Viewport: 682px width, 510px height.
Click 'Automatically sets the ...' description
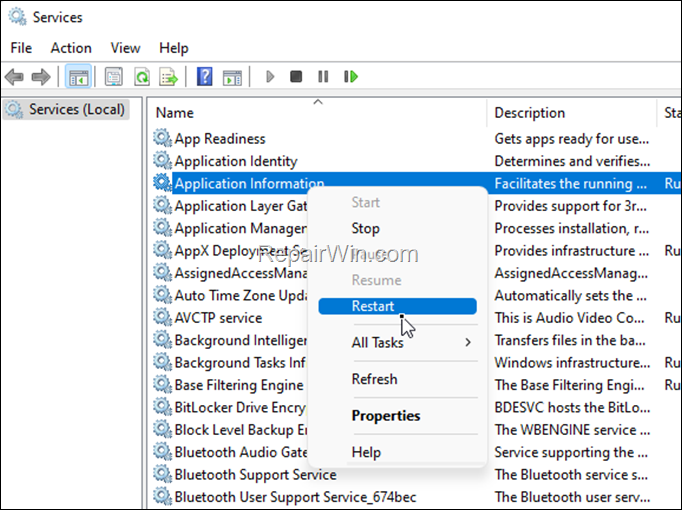tap(570, 296)
